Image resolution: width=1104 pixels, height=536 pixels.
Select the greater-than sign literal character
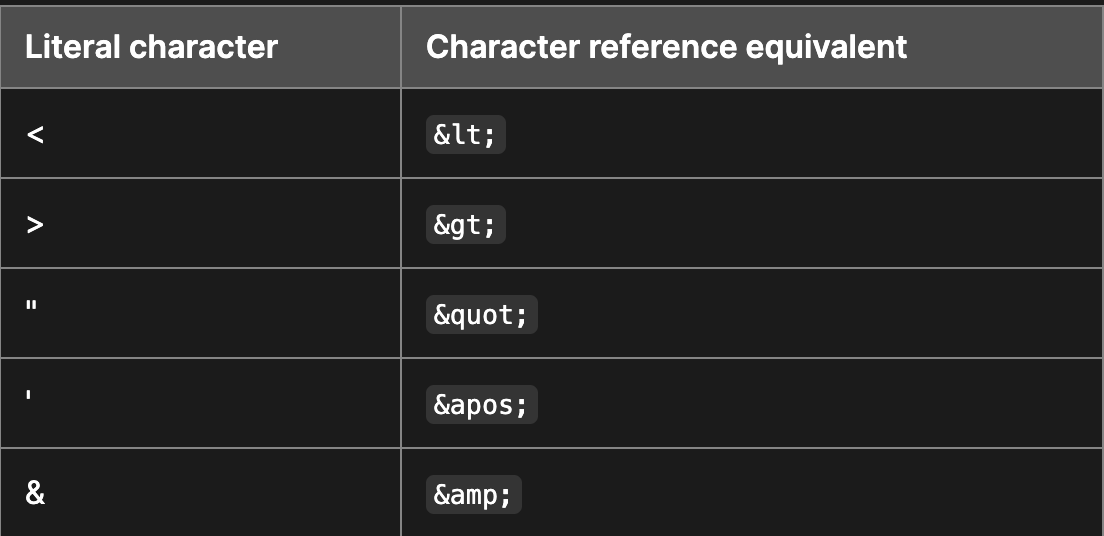[x=35, y=225]
